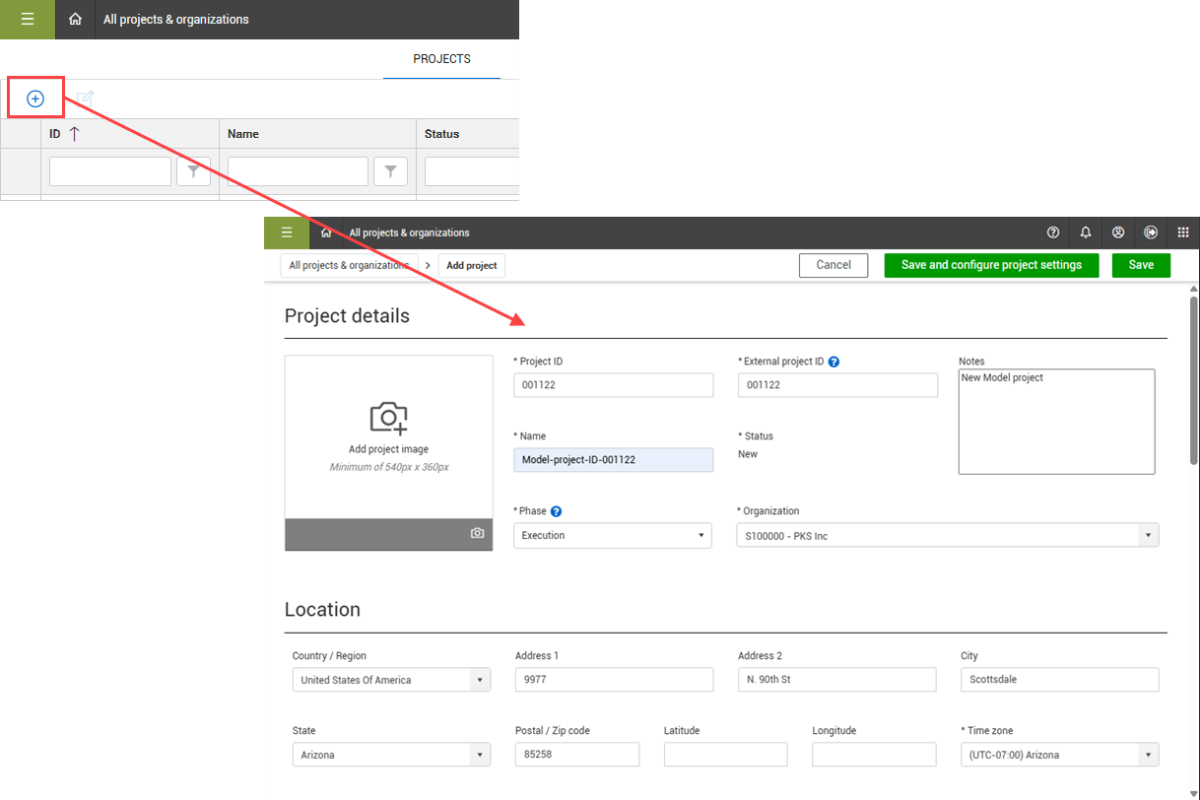Click Save and configure project settings

point(991,266)
